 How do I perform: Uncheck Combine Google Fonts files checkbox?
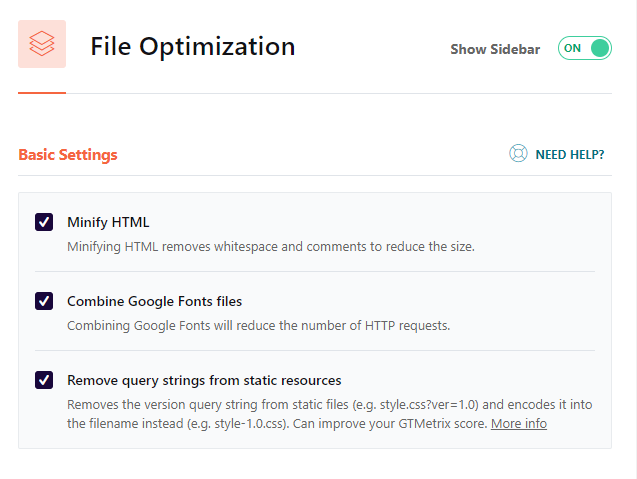coord(44,301)
